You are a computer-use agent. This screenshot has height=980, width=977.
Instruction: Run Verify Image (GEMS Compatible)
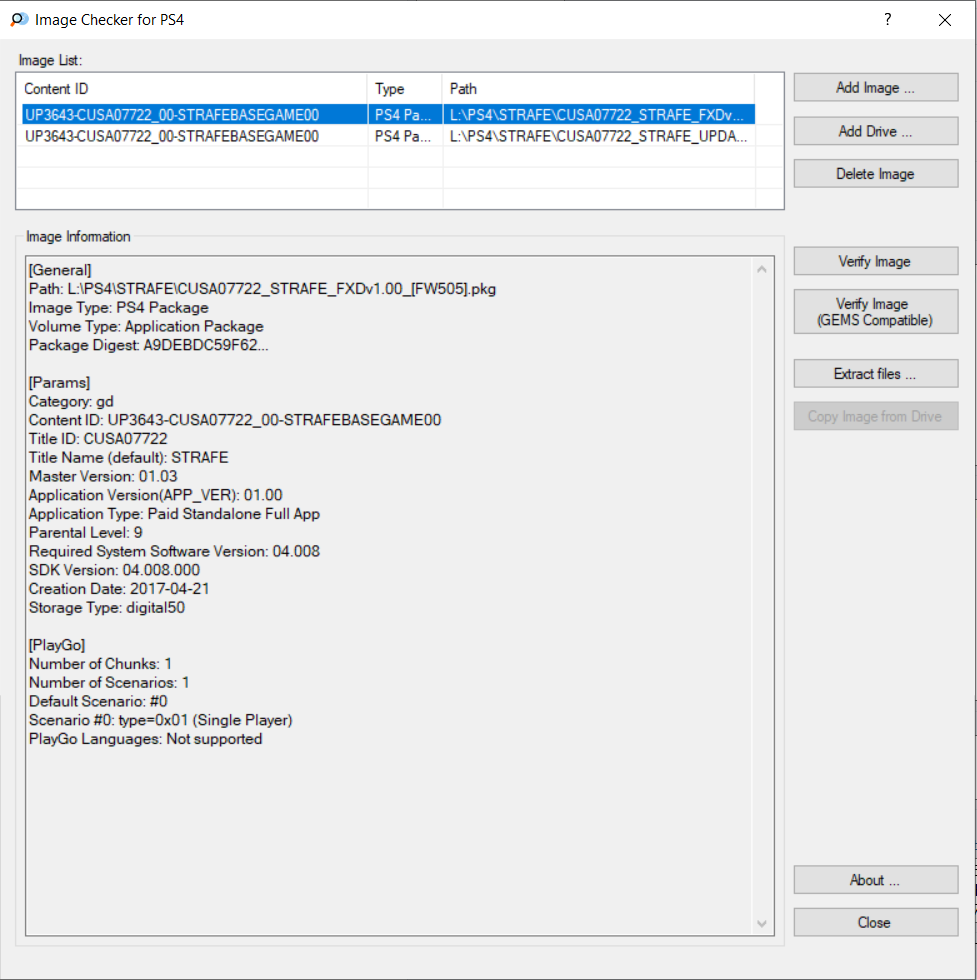[x=875, y=312]
